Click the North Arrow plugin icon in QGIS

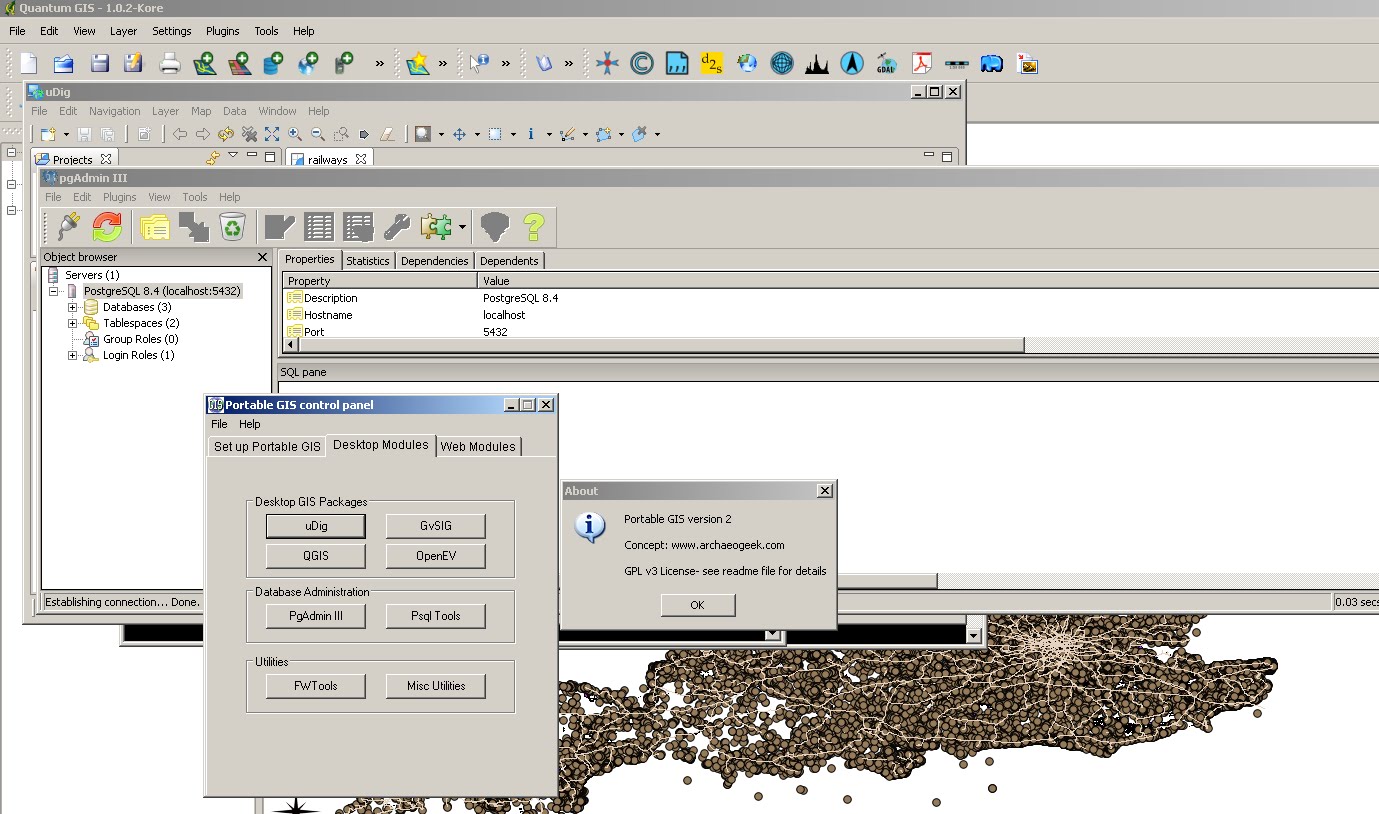[851, 64]
